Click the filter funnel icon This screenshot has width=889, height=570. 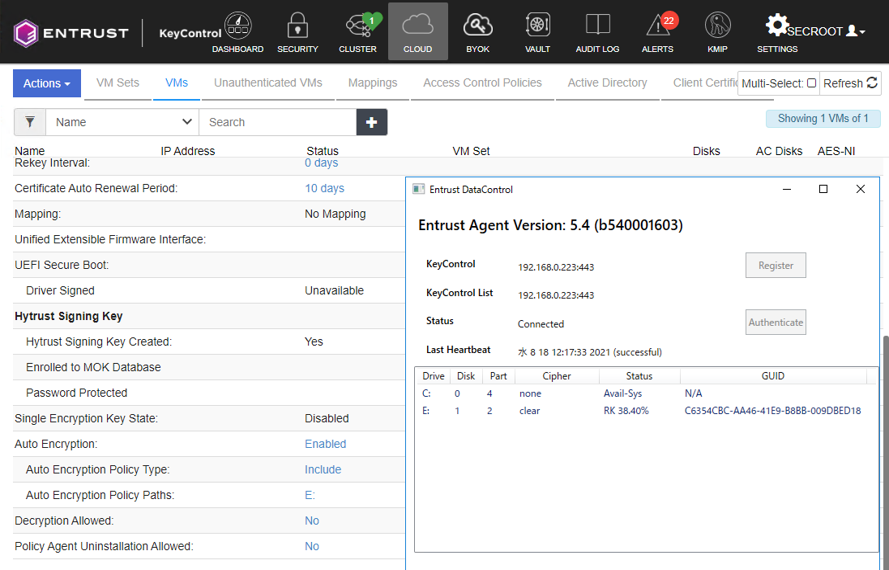click(29, 122)
